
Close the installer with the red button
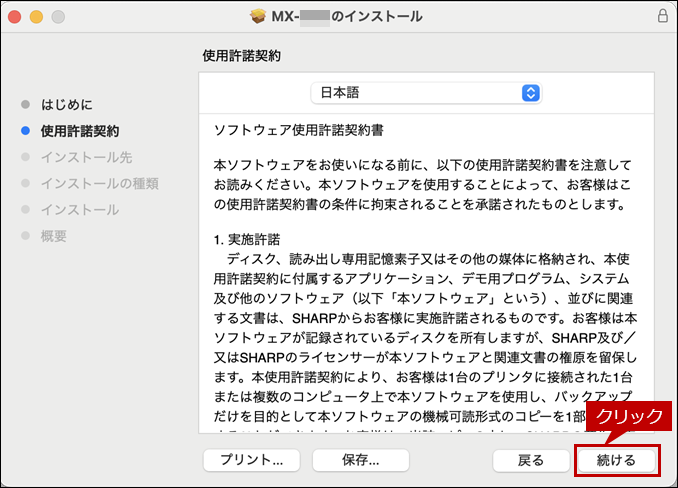(x=17, y=17)
